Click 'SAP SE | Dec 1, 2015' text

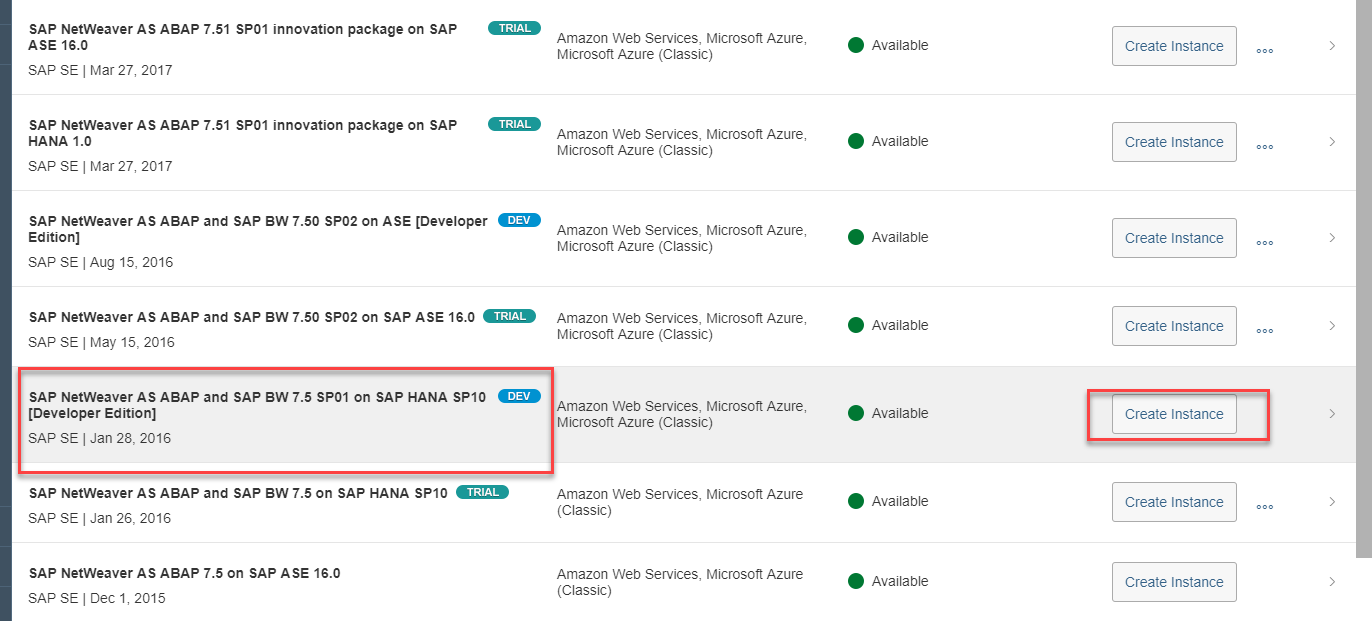click(97, 598)
